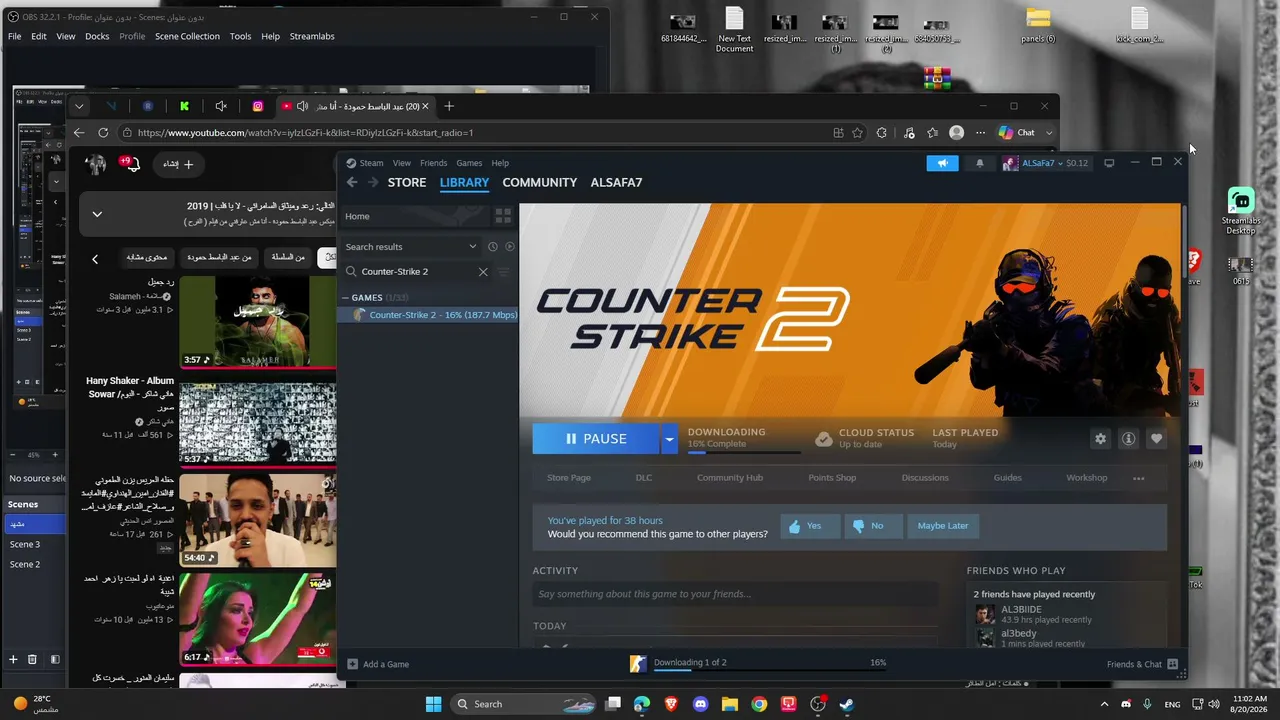Click the Downloading 1 of 2 progress bar
This screenshot has height=720, width=1280.
[770, 668]
